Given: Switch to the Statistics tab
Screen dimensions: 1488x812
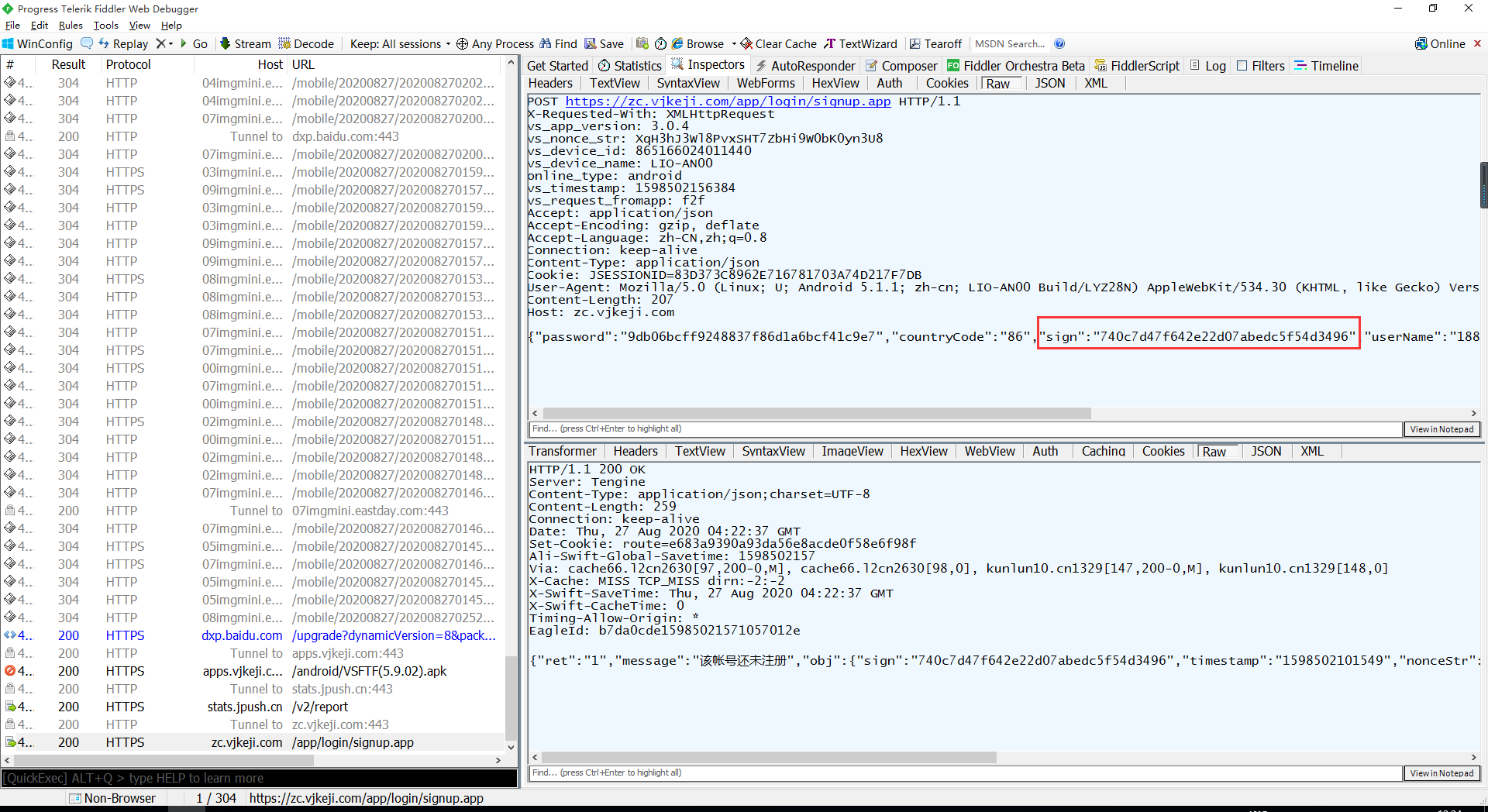Looking at the screenshot, I should (630, 66).
